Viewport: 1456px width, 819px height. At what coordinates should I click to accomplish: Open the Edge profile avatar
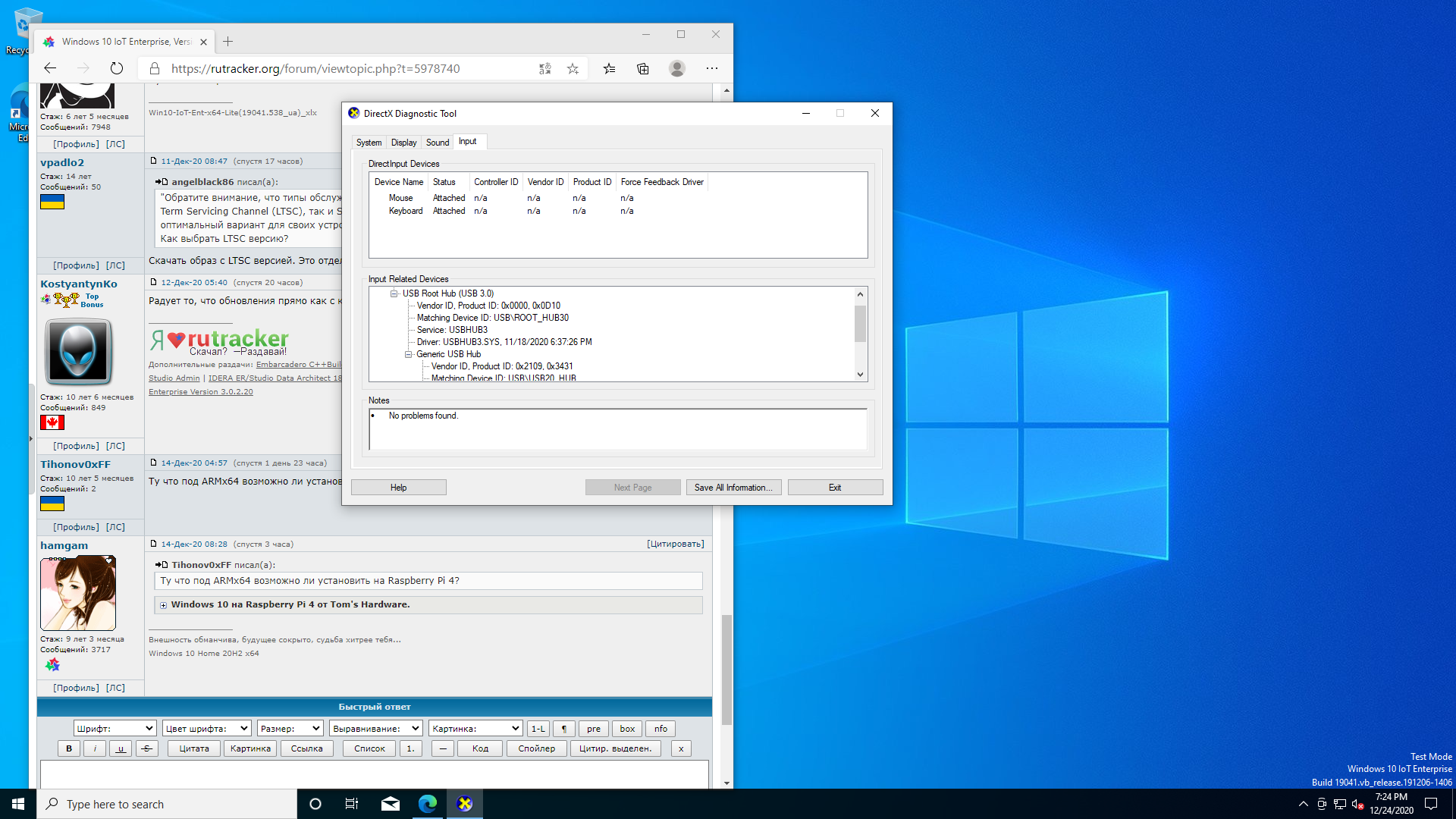click(x=677, y=68)
